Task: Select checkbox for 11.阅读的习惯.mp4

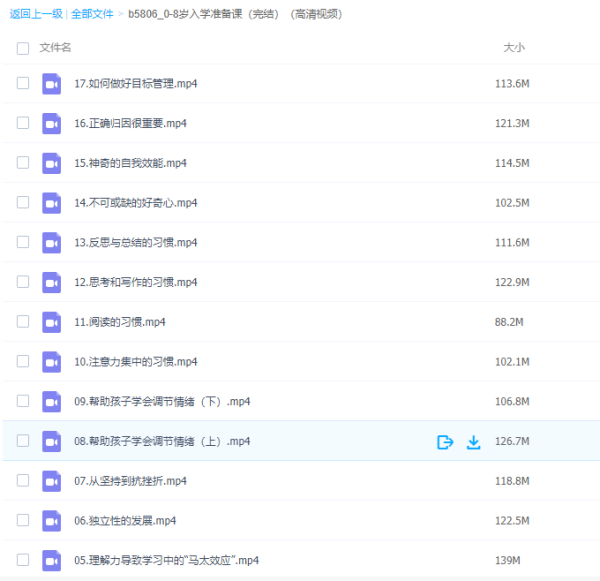Action: (23, 322)
